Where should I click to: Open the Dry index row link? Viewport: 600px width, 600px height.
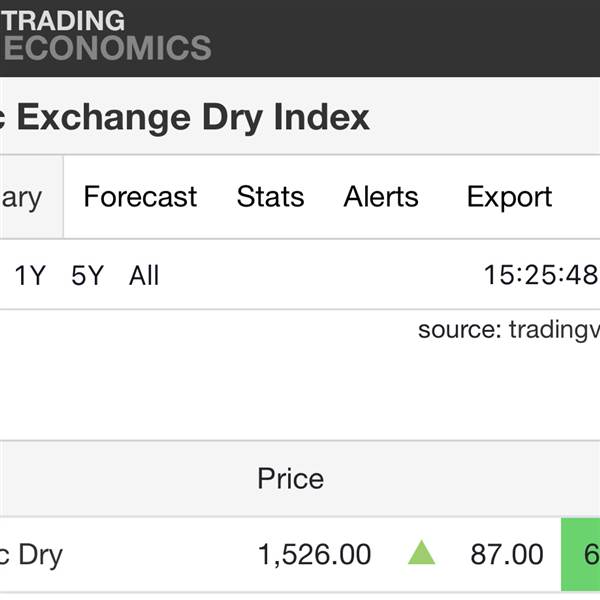point(31,554)
